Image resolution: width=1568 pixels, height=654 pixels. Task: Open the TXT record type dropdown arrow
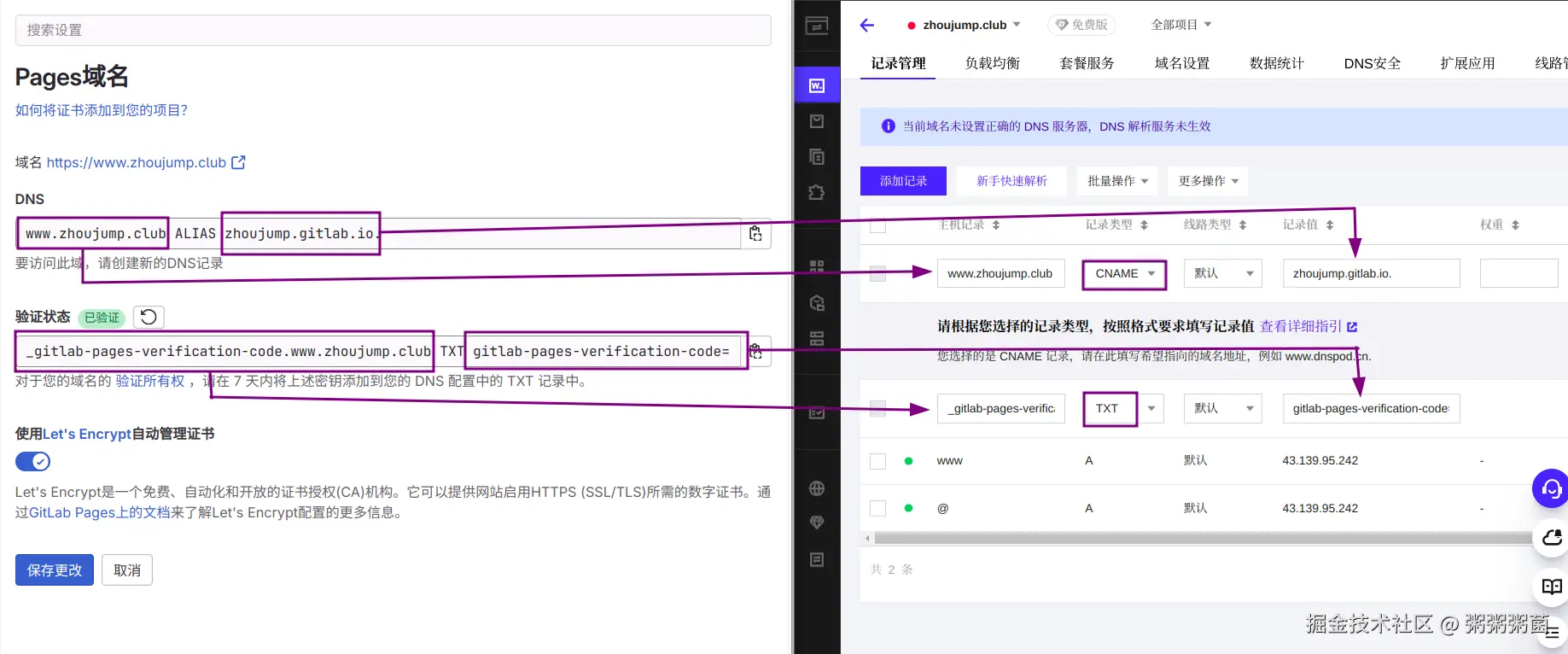tap(1151, 409)
